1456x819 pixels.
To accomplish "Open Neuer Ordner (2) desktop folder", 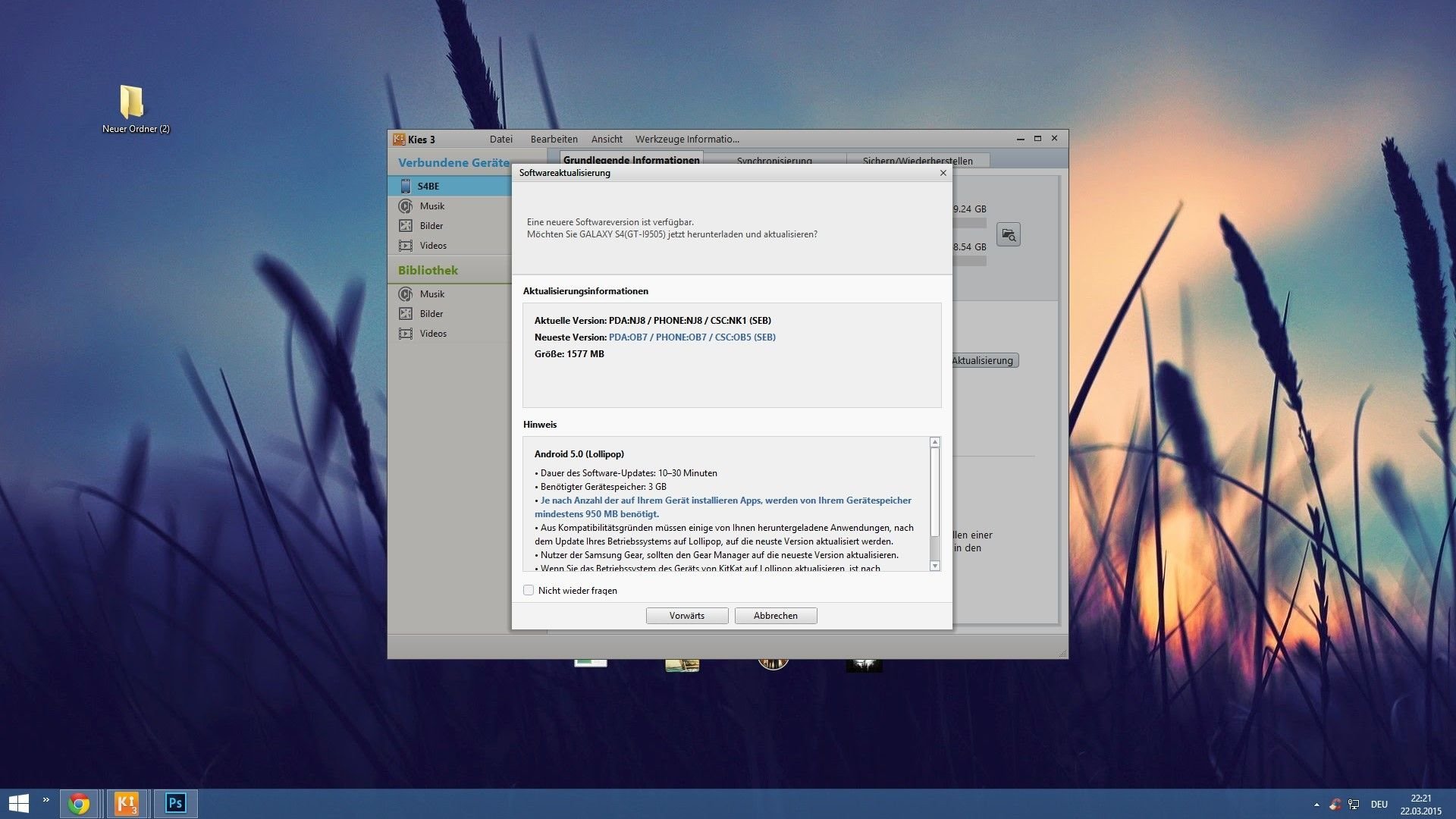I will click(x=135, y=108).
